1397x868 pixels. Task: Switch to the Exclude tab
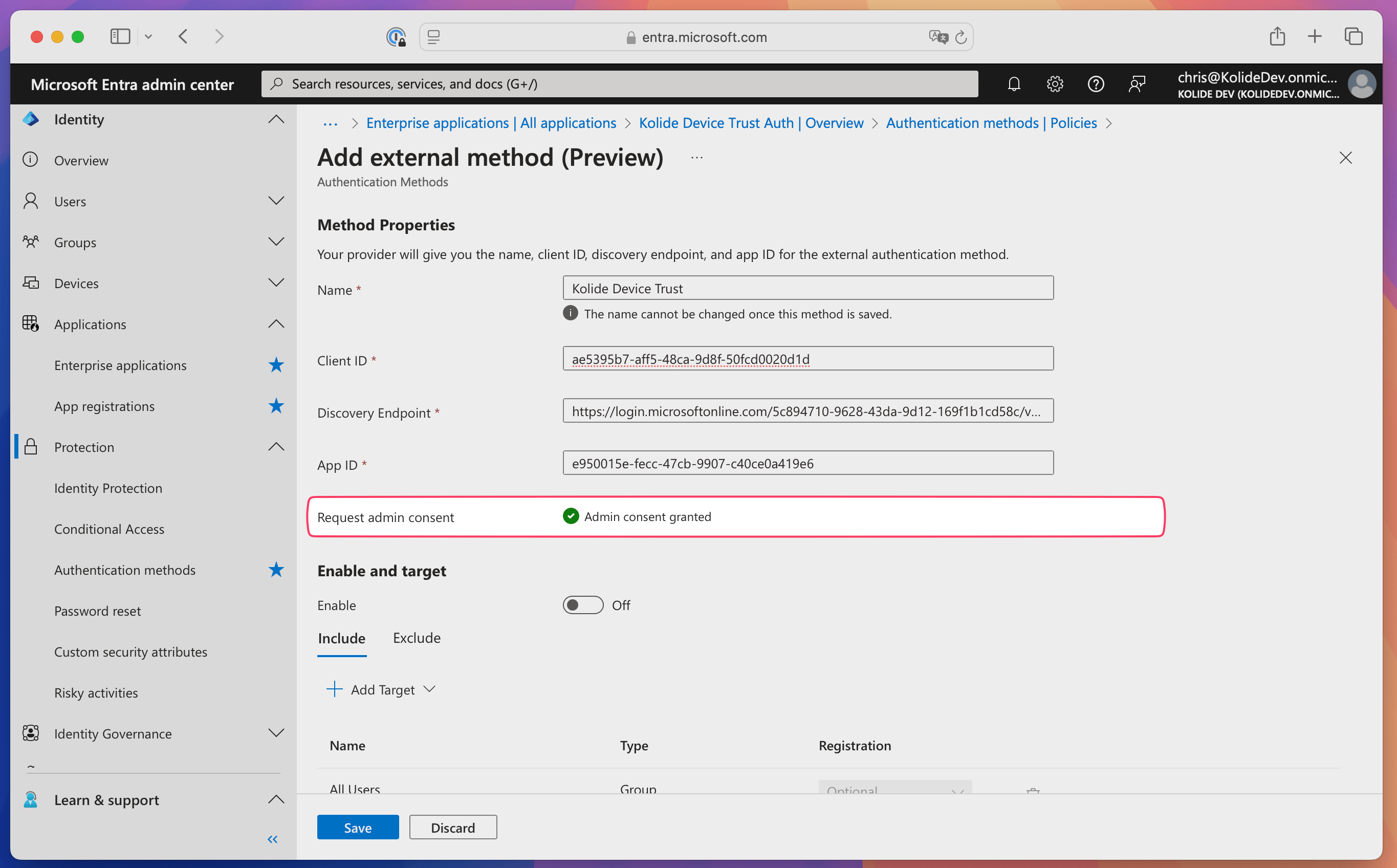pyautogui.click(x=416, y=638)
